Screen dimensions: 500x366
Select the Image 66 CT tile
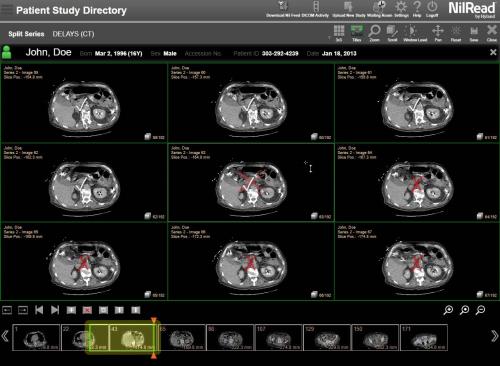coord(251,262)
